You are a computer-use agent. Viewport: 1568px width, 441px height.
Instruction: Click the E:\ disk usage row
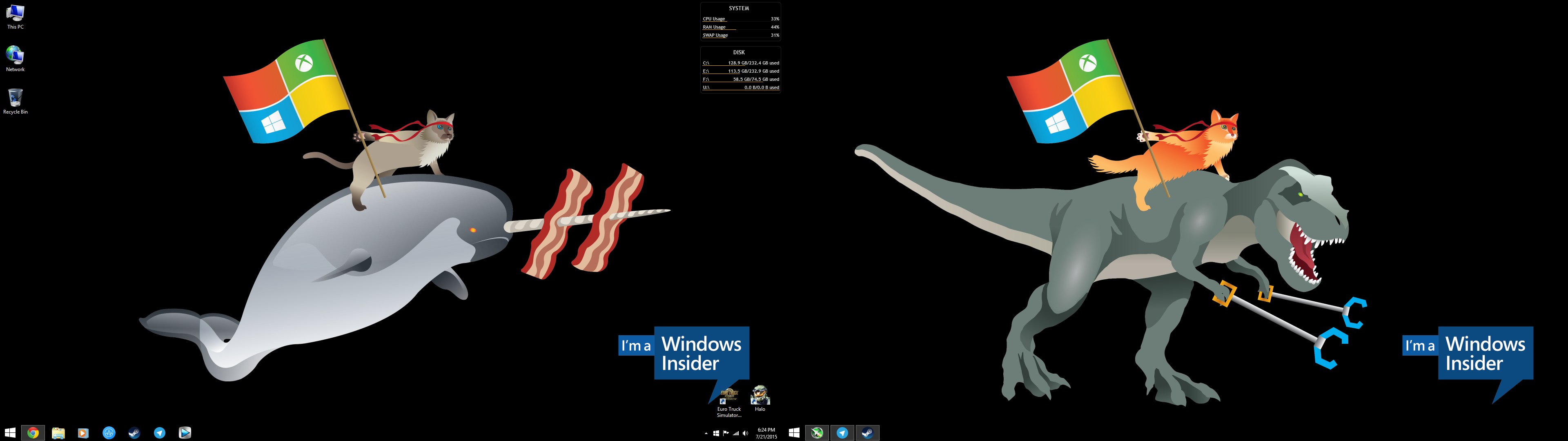pos(741,71)
